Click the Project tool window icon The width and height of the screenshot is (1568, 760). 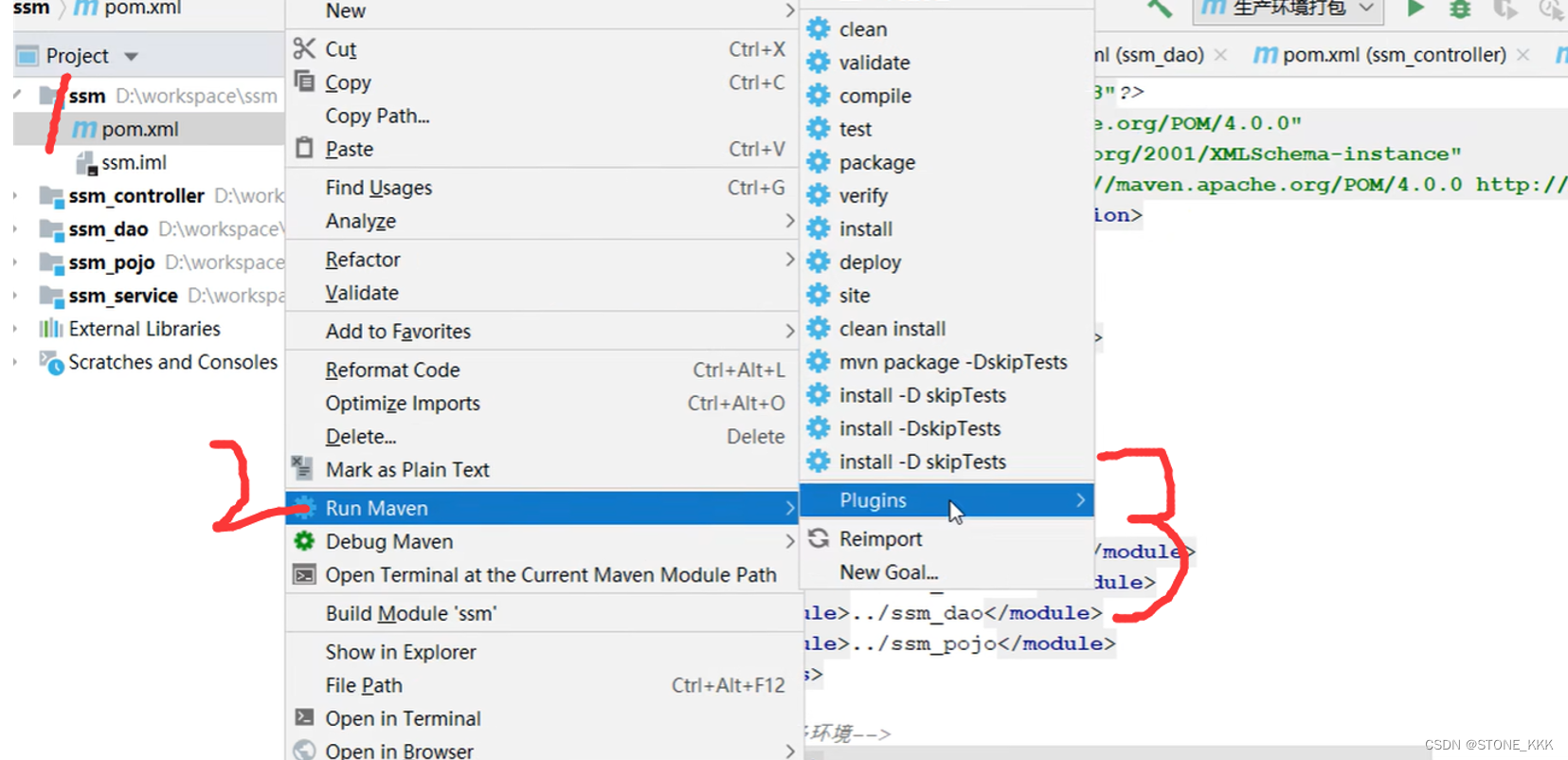(x=27, y=56)
